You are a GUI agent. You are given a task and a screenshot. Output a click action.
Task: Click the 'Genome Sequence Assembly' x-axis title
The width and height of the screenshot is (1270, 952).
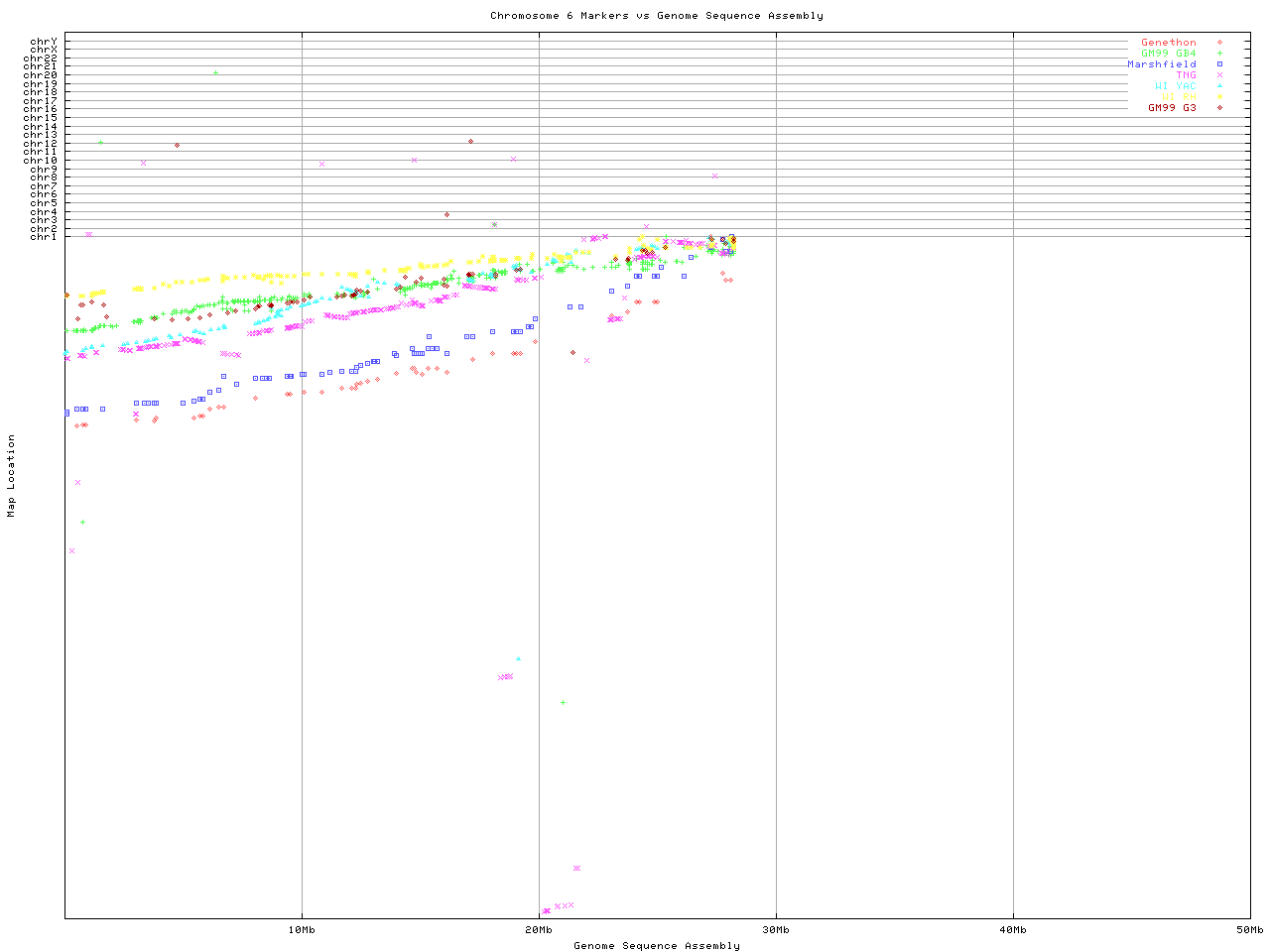coord(656,946)
